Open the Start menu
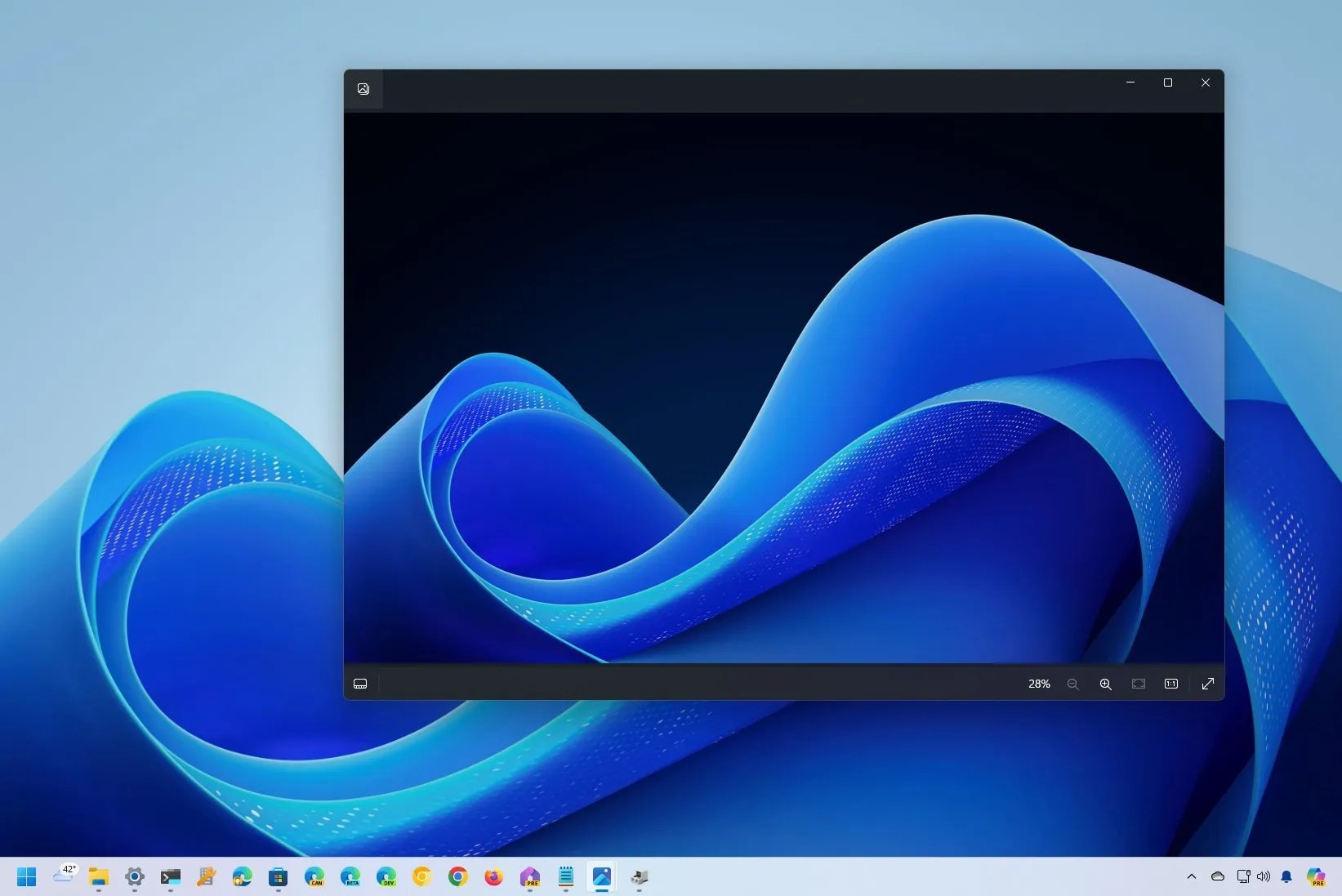The height and width of the screenshot is (896, 1342). click(x=26, y=877)
